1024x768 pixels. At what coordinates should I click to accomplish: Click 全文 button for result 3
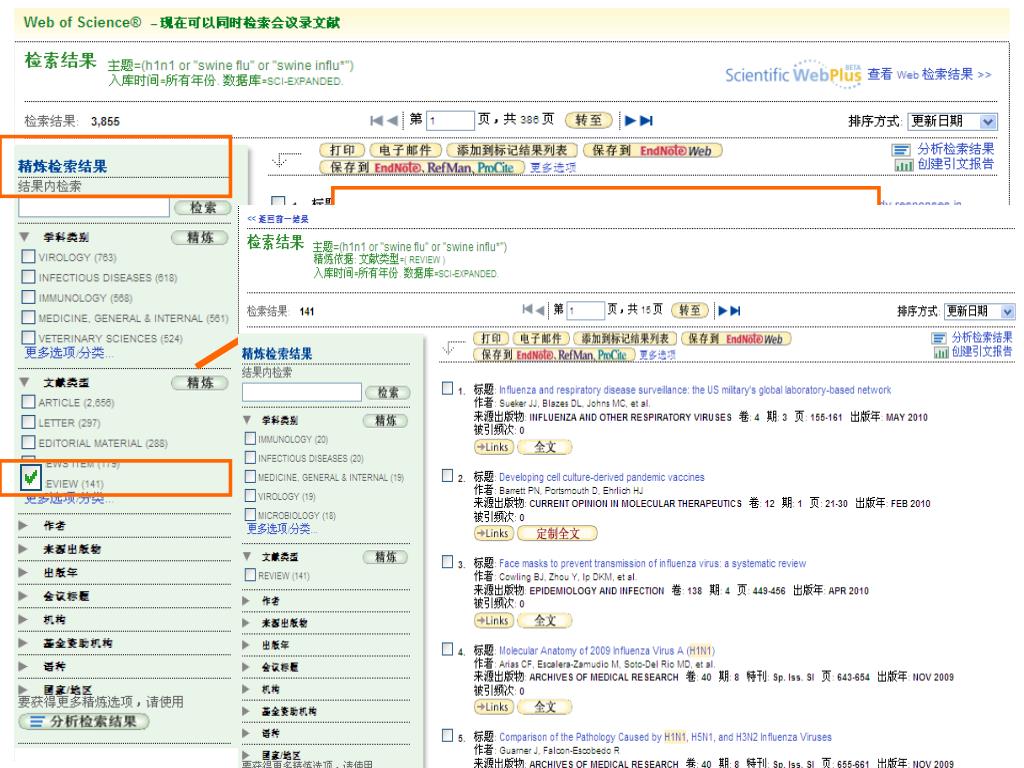pyautogui.click(x=544, y=620)
